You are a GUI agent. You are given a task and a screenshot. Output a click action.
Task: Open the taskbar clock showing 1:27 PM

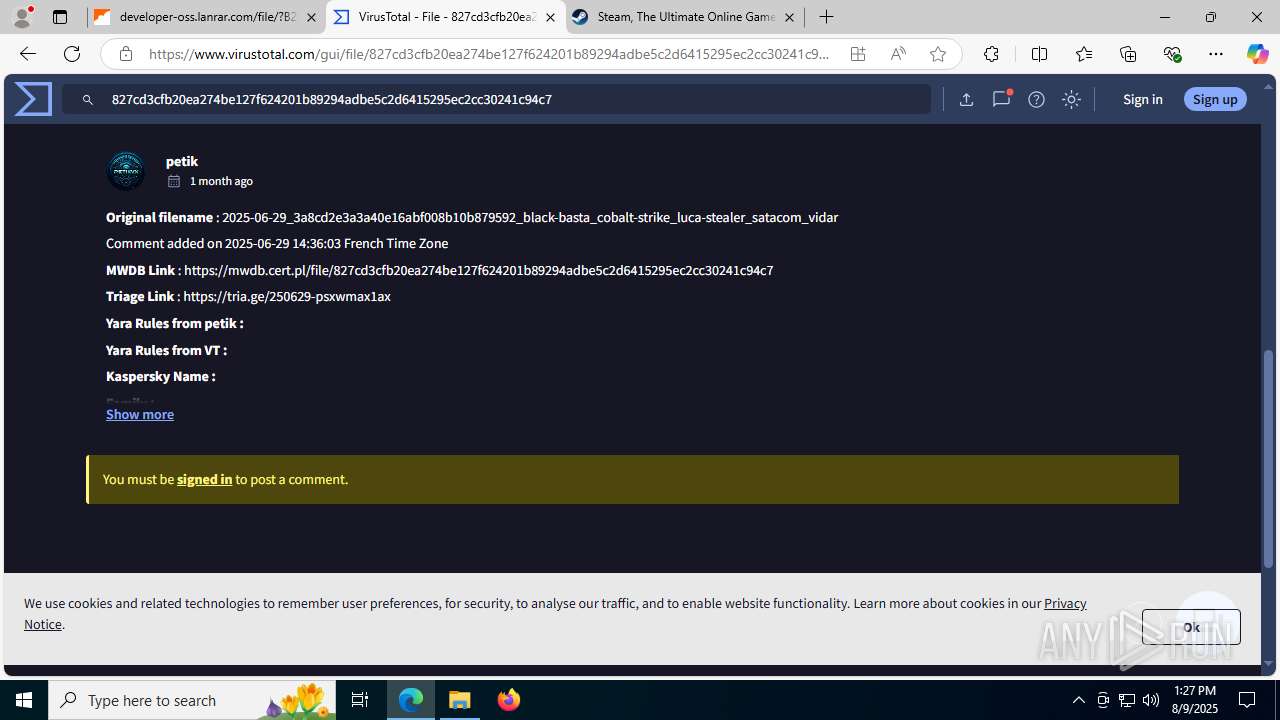tap(1193, 700)
